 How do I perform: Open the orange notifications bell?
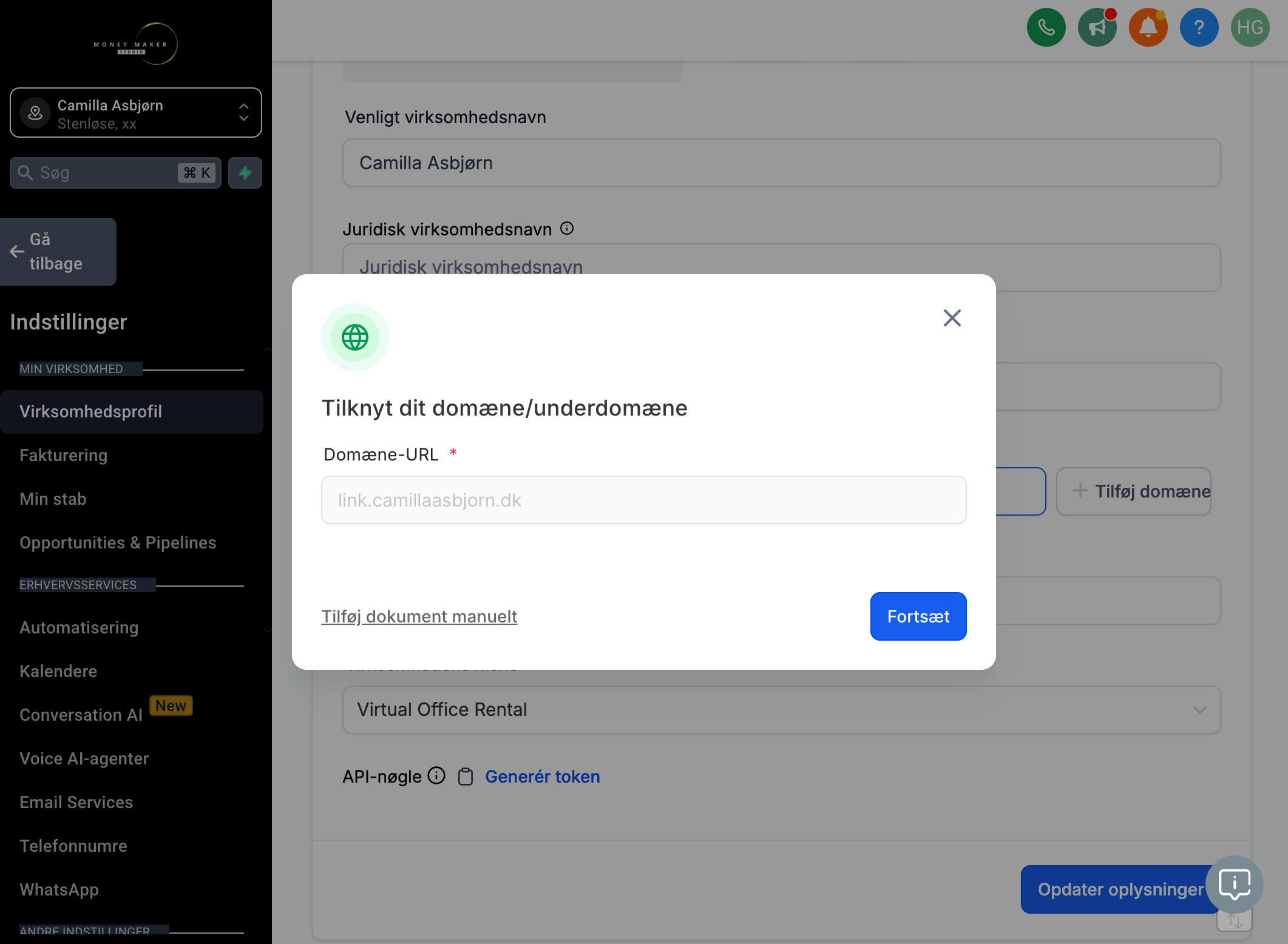[1148, 27]
